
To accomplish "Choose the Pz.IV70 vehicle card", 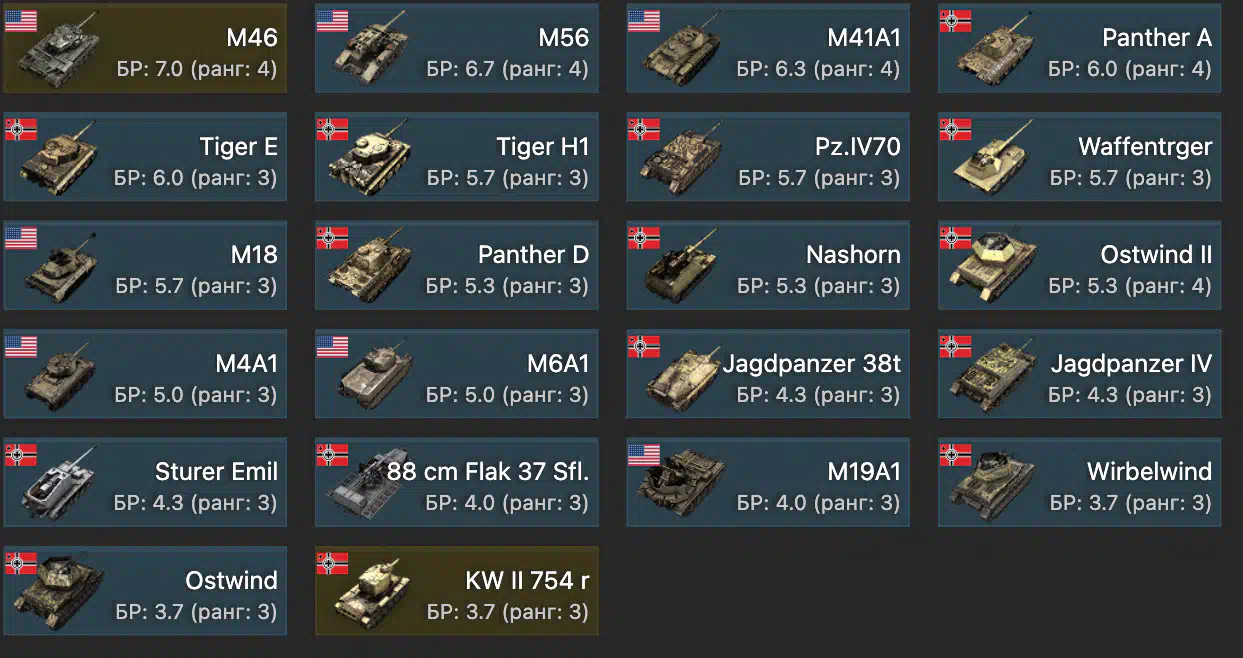I will [x=768, y=157].
